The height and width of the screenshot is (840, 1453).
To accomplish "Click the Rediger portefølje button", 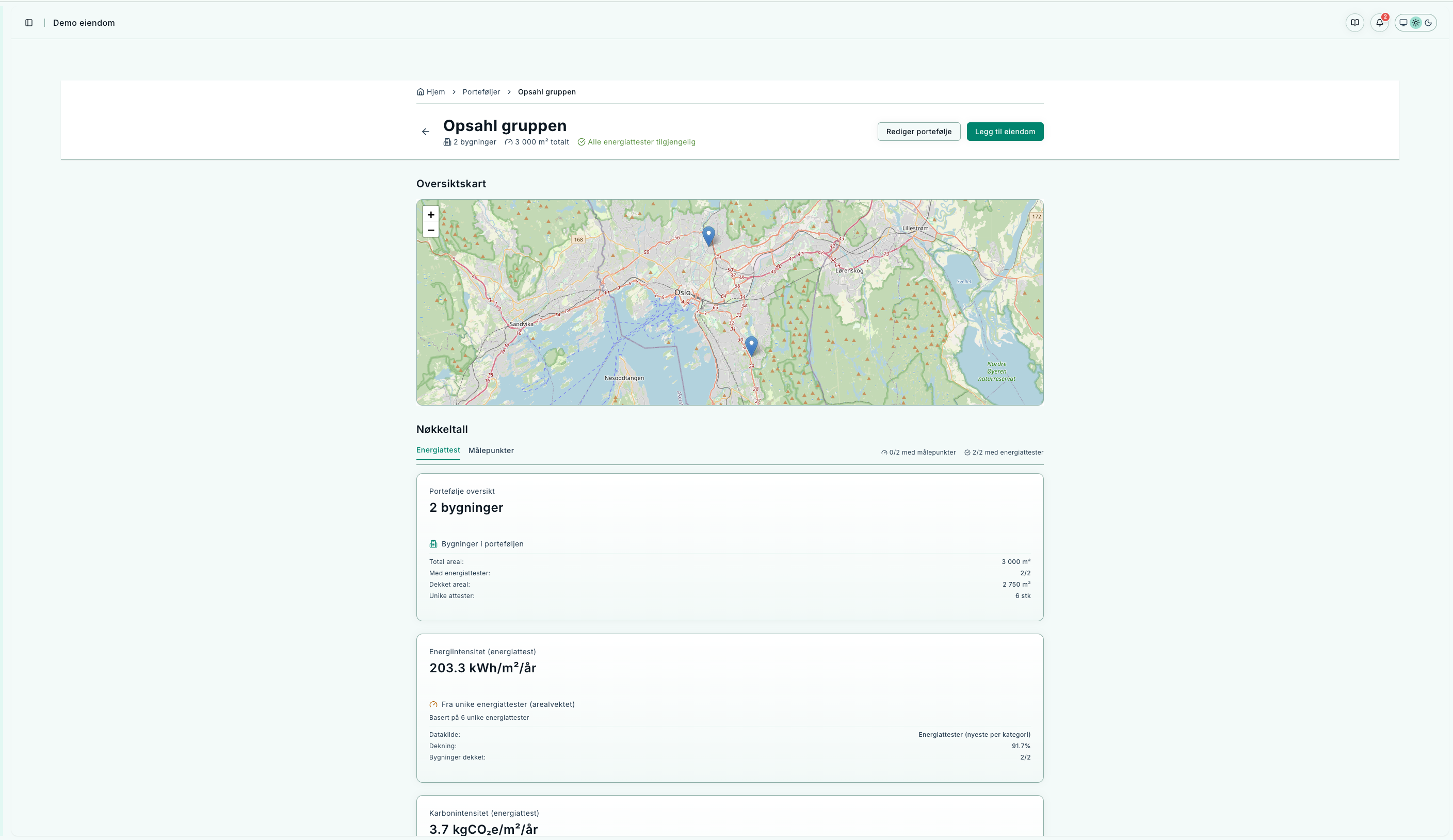I will pyautogui.click(x=918, y=132).
